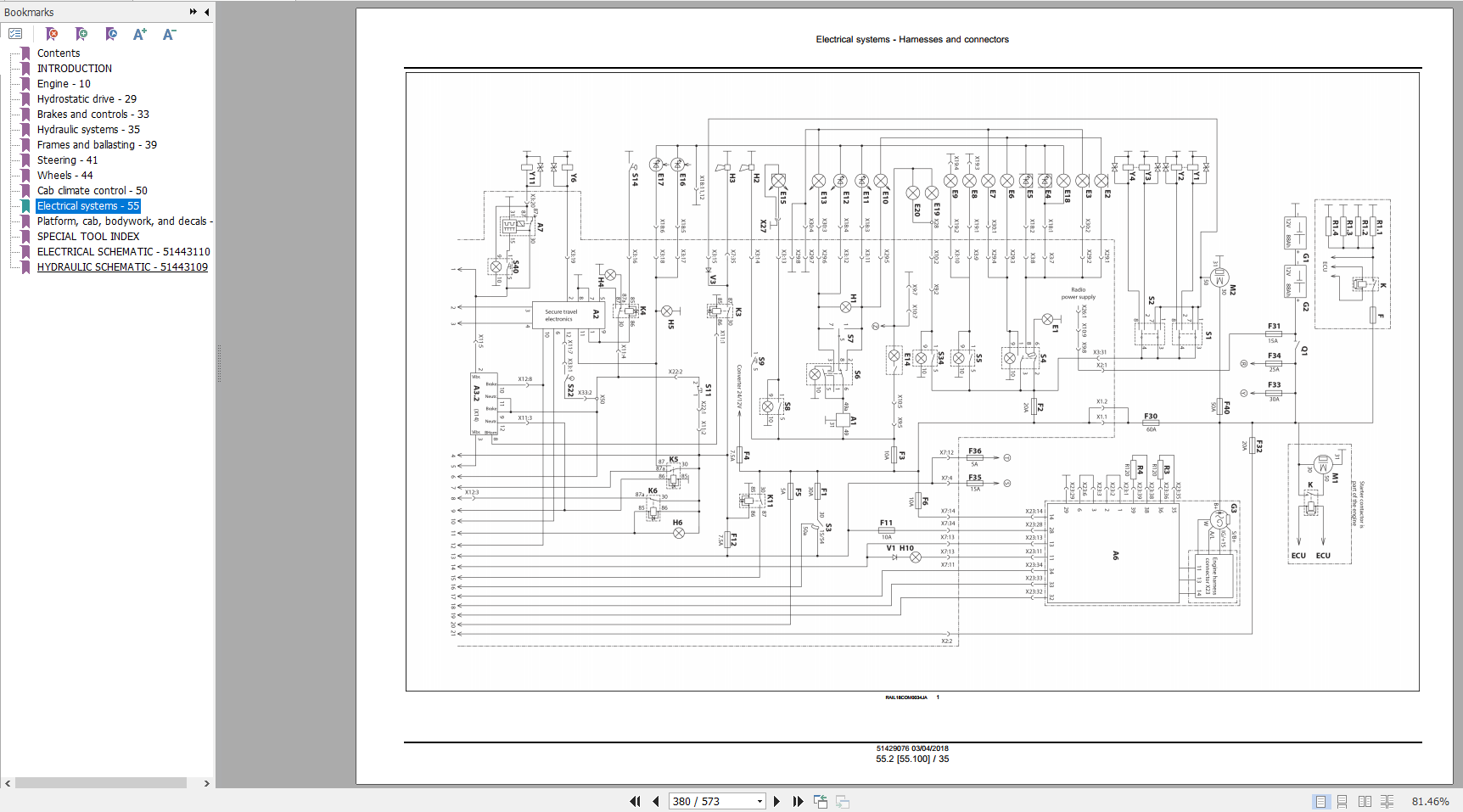This screenshot has width=1463, height=812.
Task: Click the bookmark properties icon
Action: [x=111, y=34]
